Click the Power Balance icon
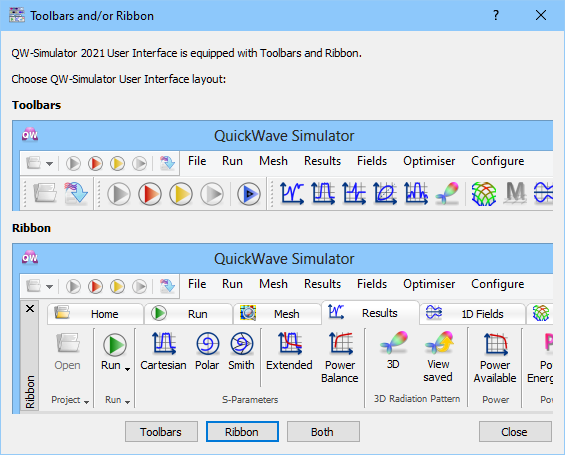The height and width of the screenshot is (455, 565). [x=340, y=343]
